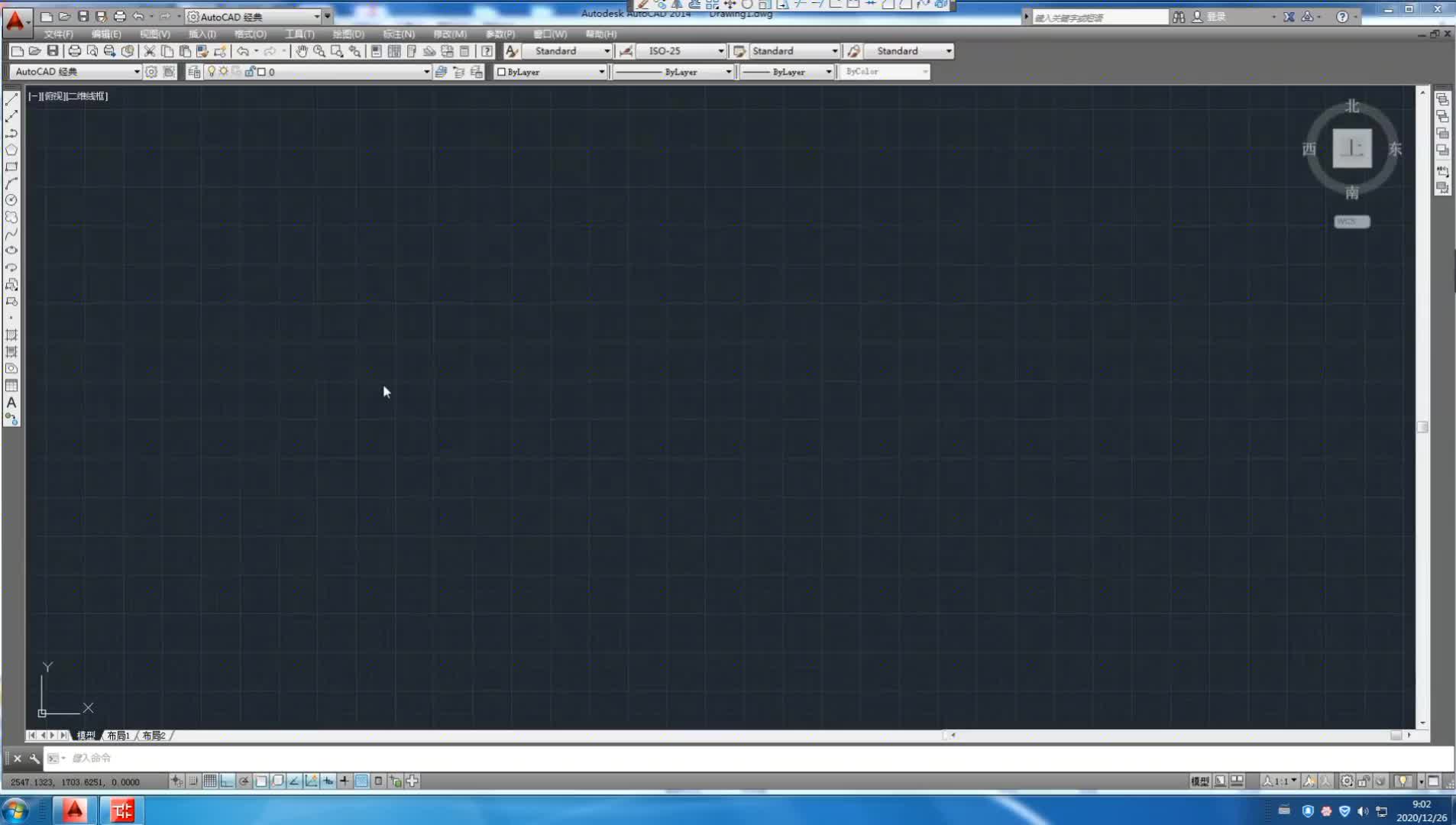Click the Workspace Settings gear icon

coord(151,72)
